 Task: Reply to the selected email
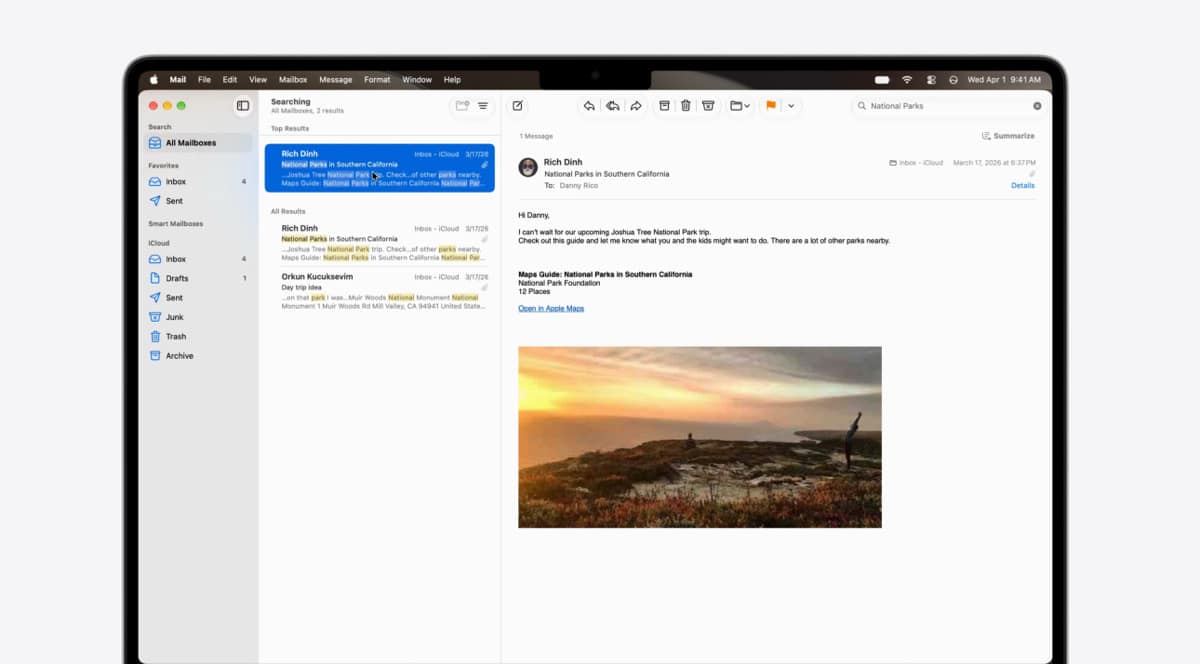589,106
